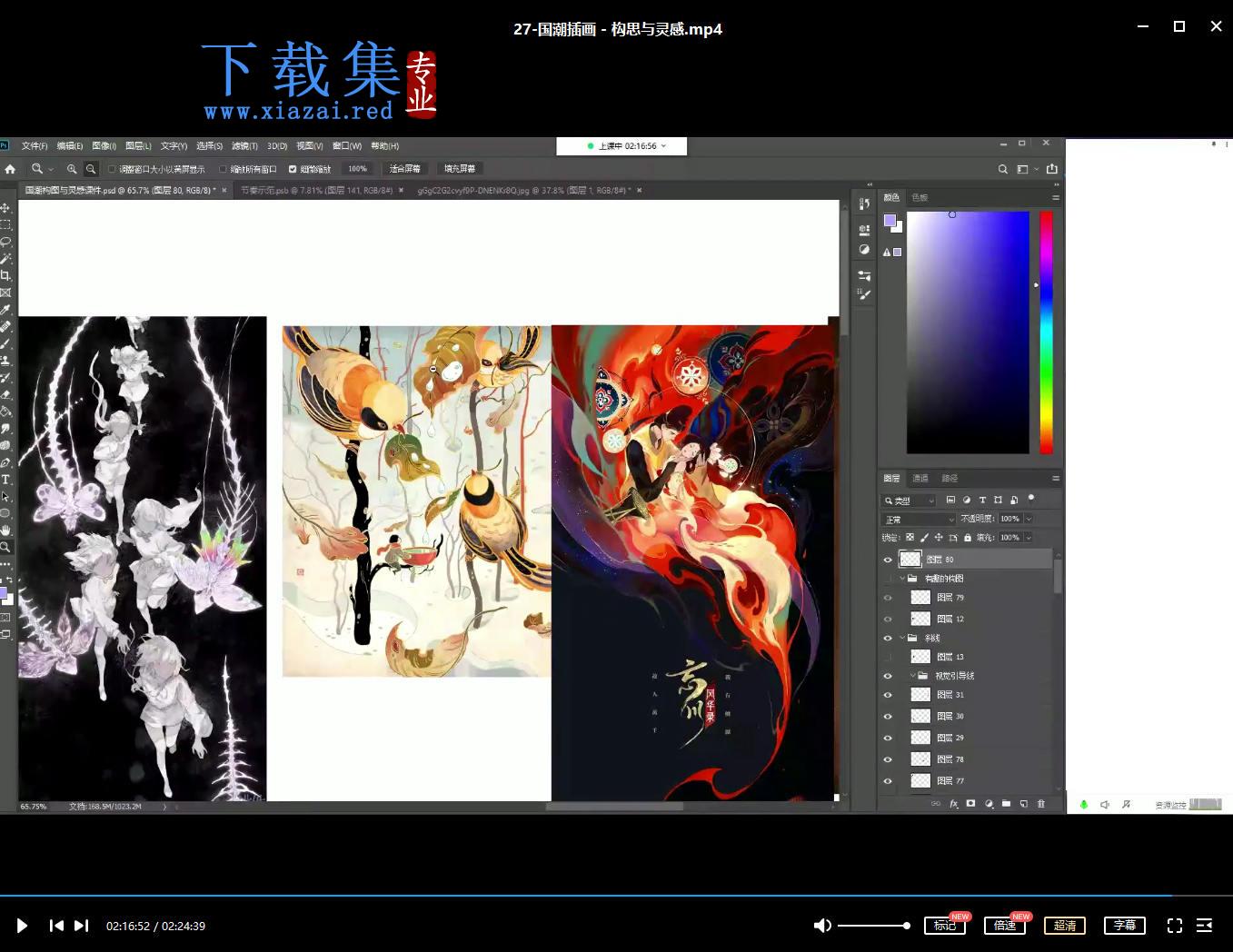
Task: Adjust the video player volume slider
Action: click(873, 926)
